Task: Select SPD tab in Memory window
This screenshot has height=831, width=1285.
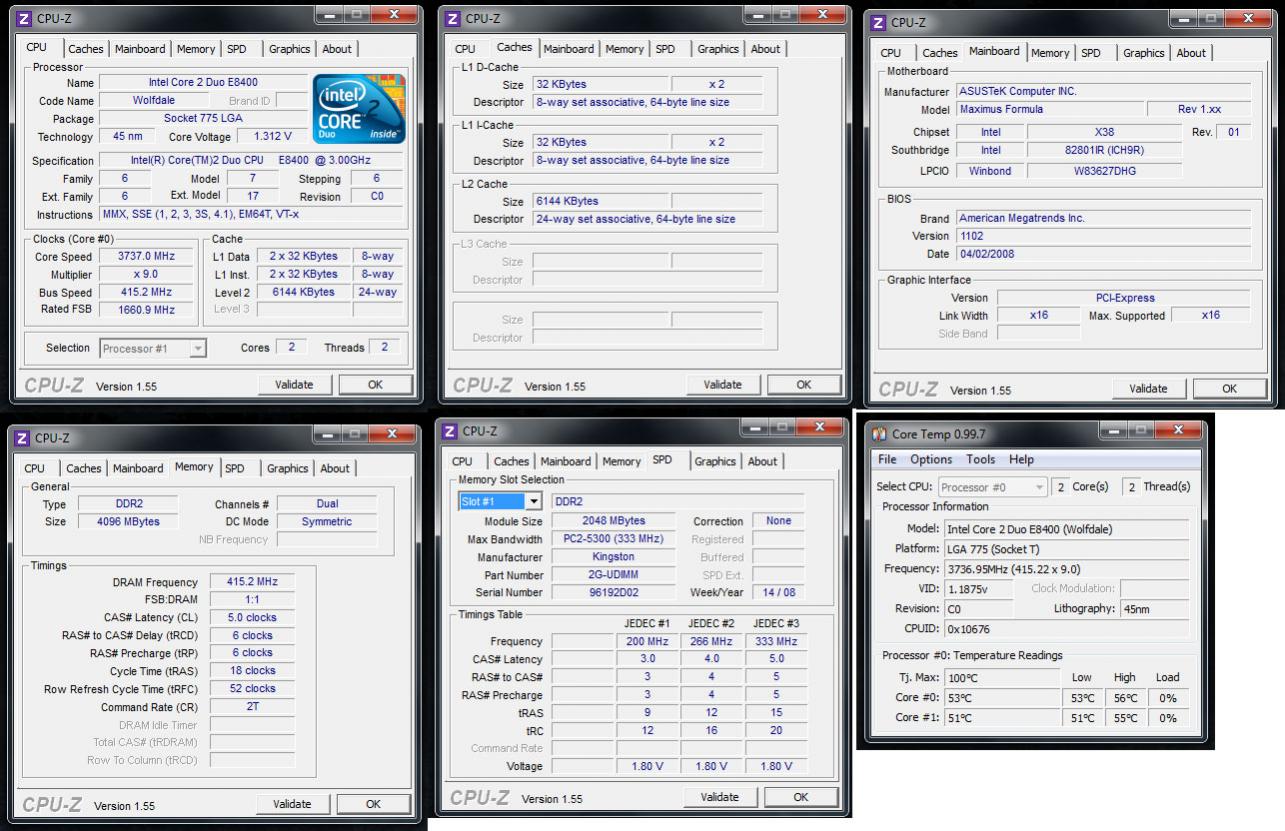Action: [x=235, y=468]
